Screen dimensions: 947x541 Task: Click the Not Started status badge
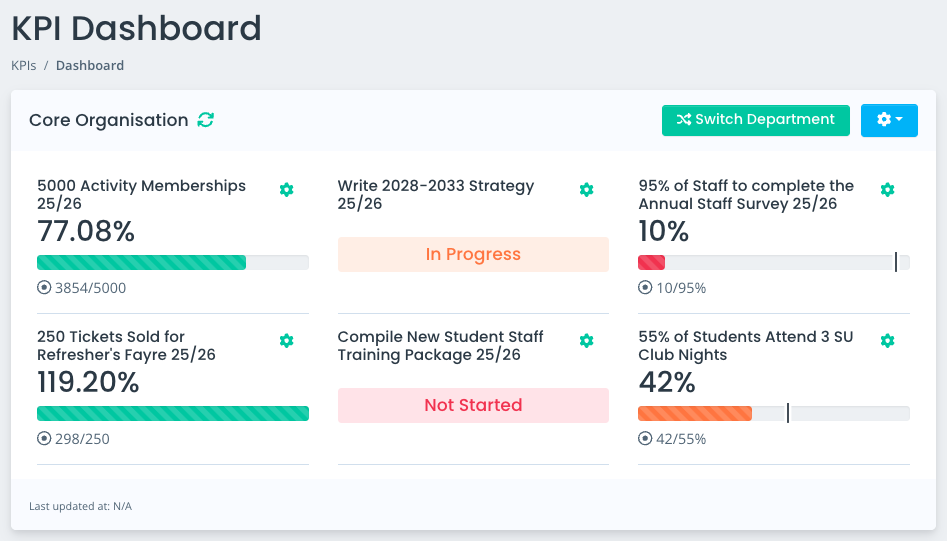pos(473,405)
